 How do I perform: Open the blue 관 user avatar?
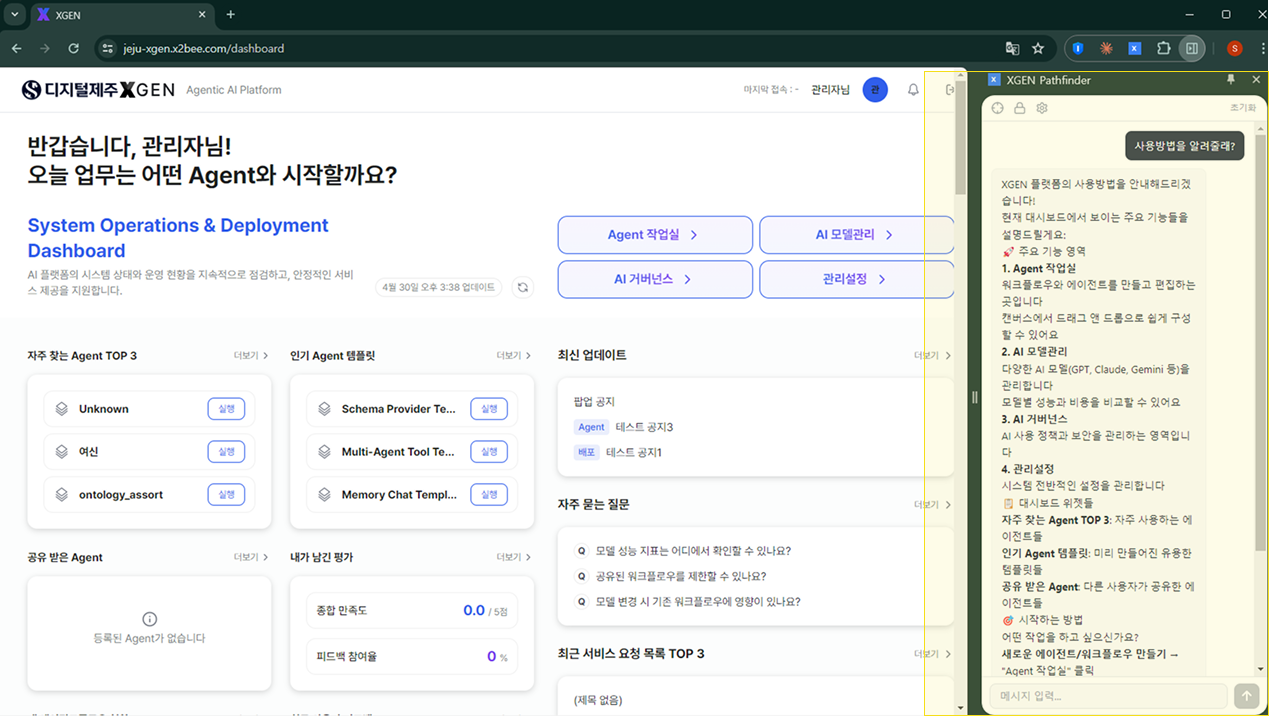pos(875,90)
